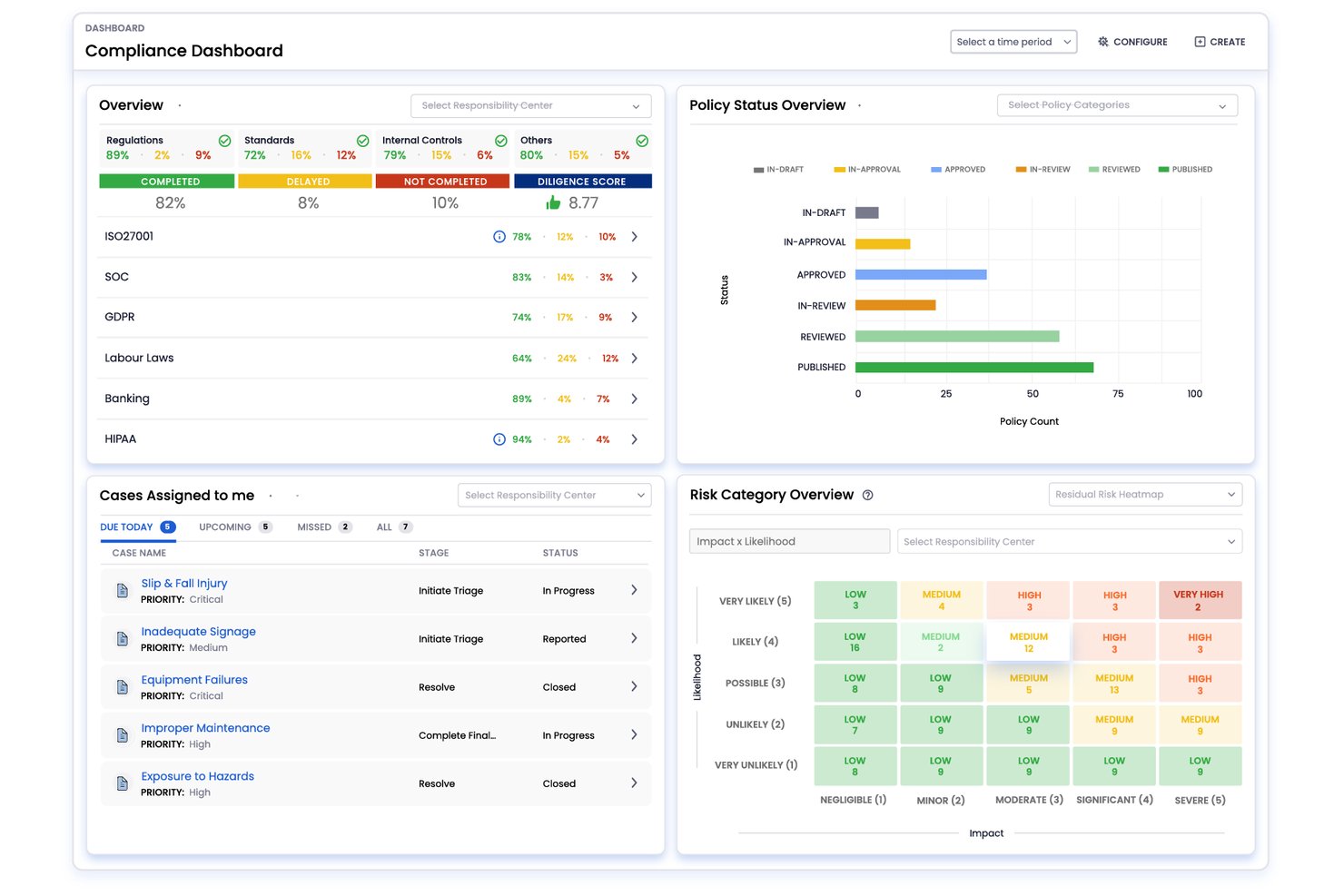Image resolution: width=1344 pixels, height=896 pixels.
Task: Click the document icon for Improper Maintenance
Action: 123,735
